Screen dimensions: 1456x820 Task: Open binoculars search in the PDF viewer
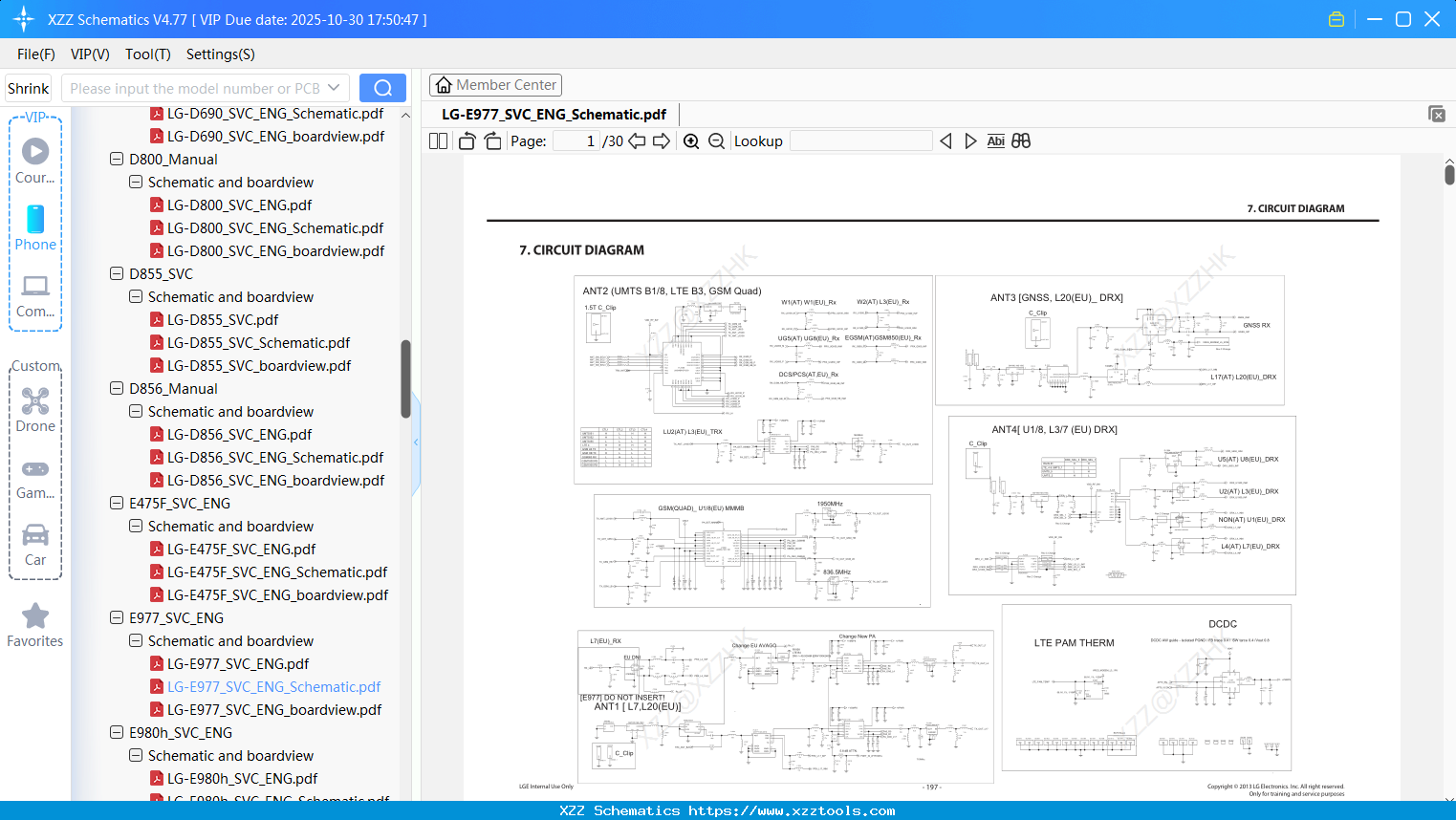1020,140
